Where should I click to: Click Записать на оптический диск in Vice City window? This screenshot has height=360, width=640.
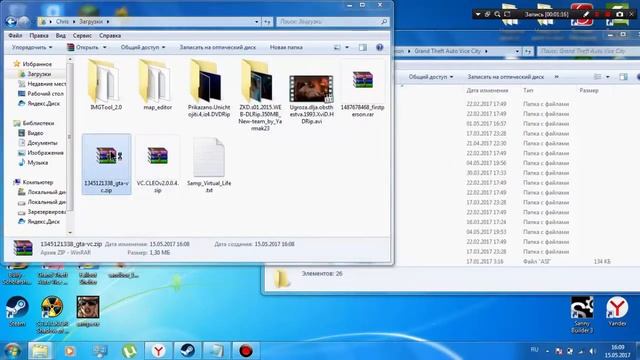(505, 77)
